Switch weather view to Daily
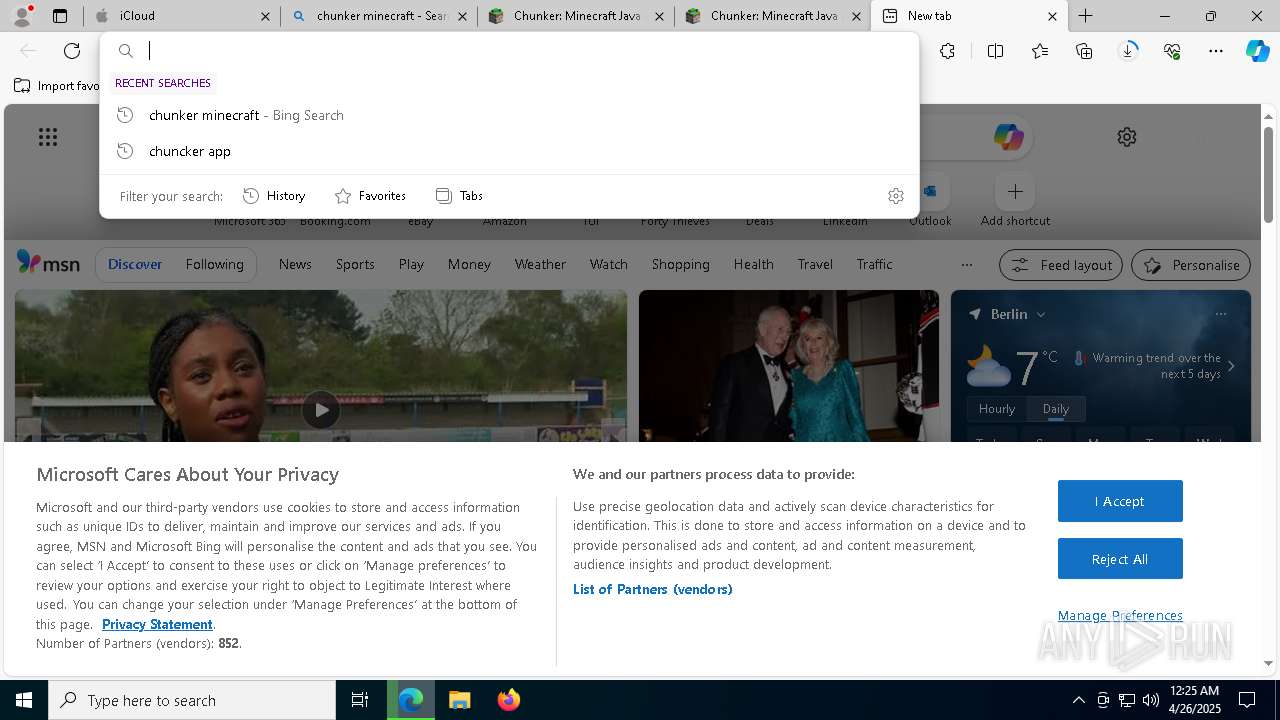This screenshot has width=1280, height=720. [1056, 409]
